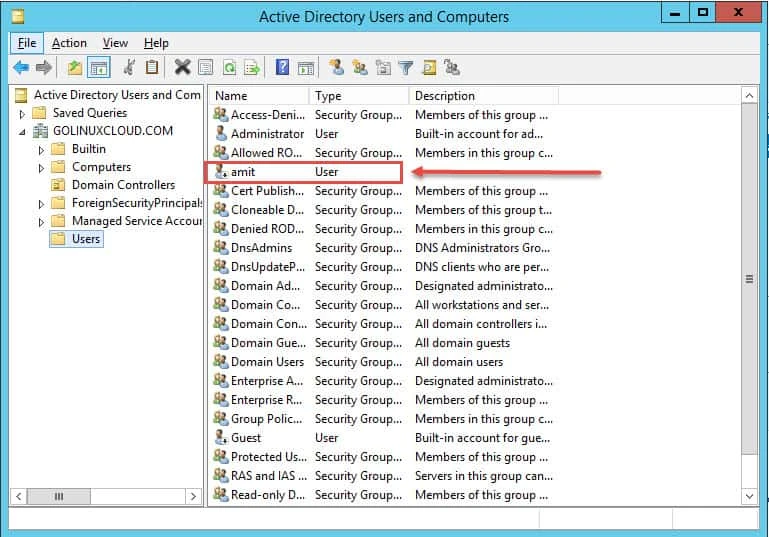
Task: Click the Paste clipboard icon
Action: [x=152, y=67]
